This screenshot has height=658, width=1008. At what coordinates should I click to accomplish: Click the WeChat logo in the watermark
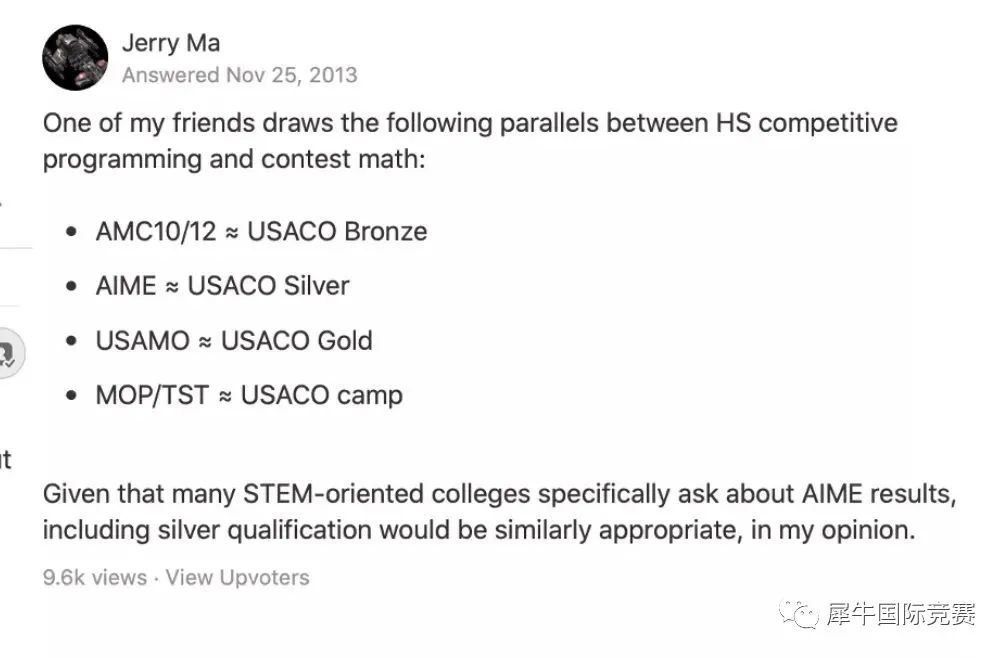[x=798, y=614]
